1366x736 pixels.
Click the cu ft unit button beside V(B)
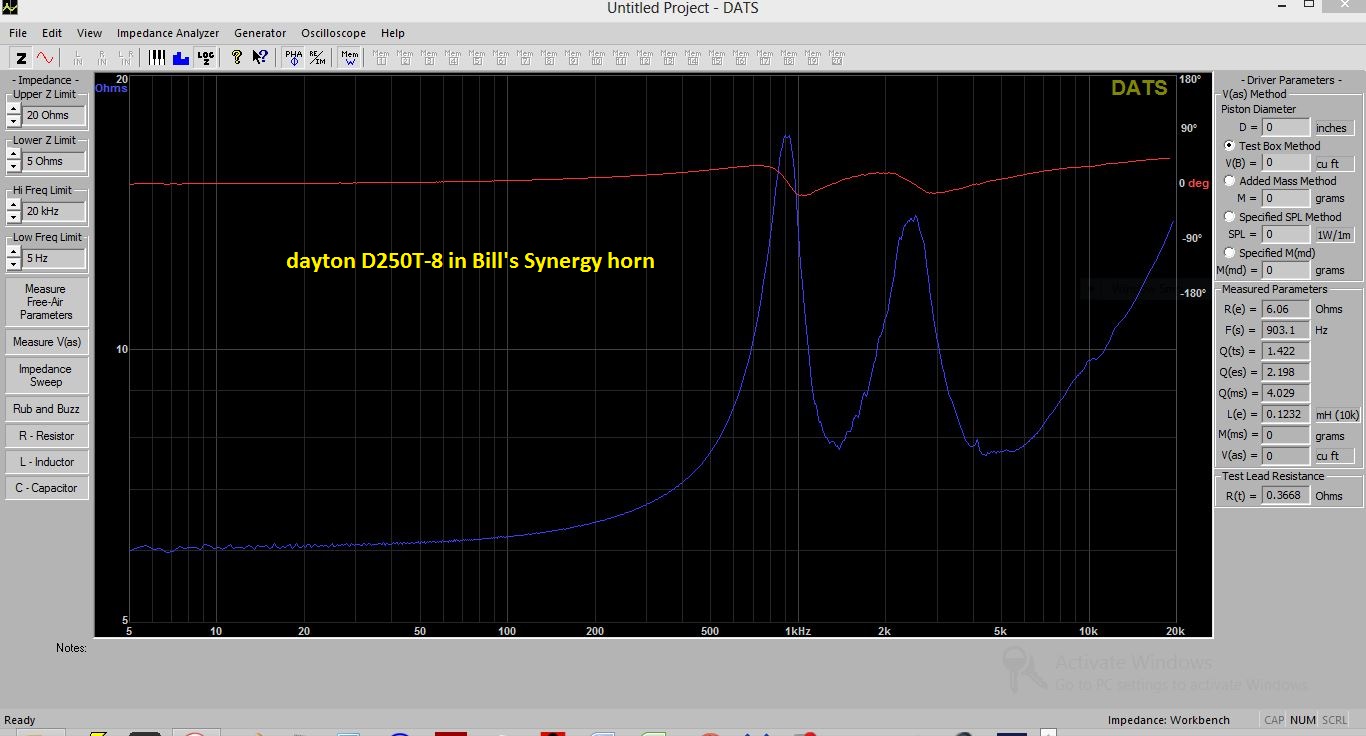1335,163
